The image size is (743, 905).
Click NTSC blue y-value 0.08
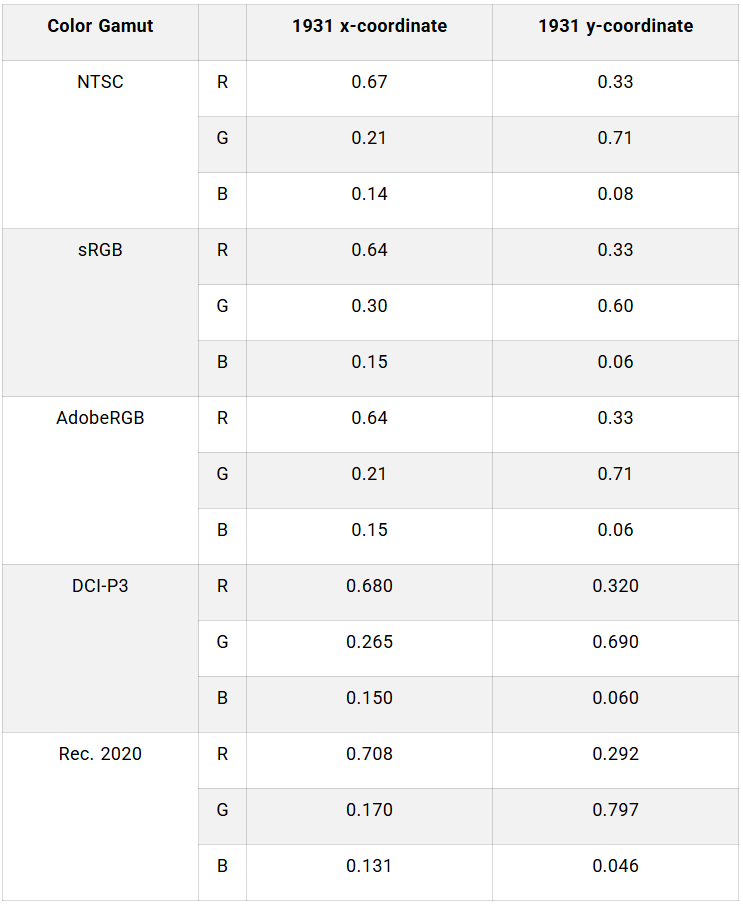pos(615,194)
